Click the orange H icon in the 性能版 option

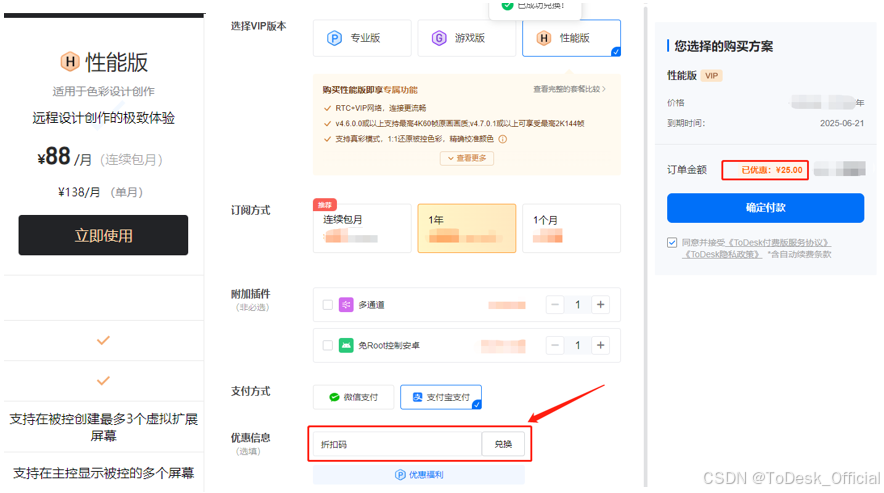click(543, 38)
